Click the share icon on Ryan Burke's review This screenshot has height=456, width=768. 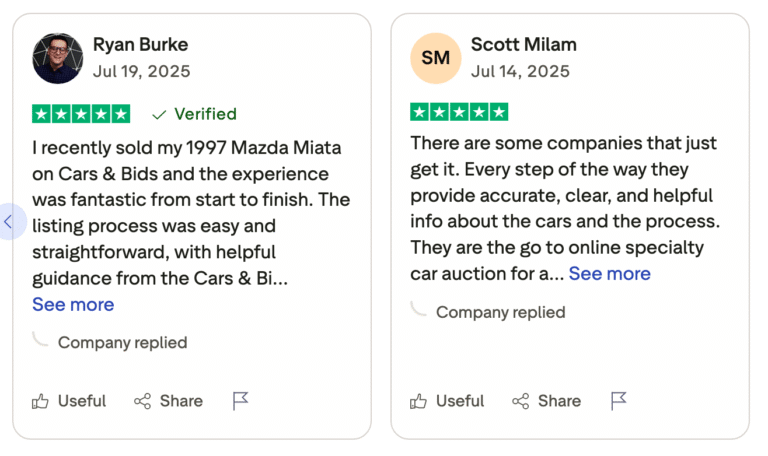(x=143, y=401)
